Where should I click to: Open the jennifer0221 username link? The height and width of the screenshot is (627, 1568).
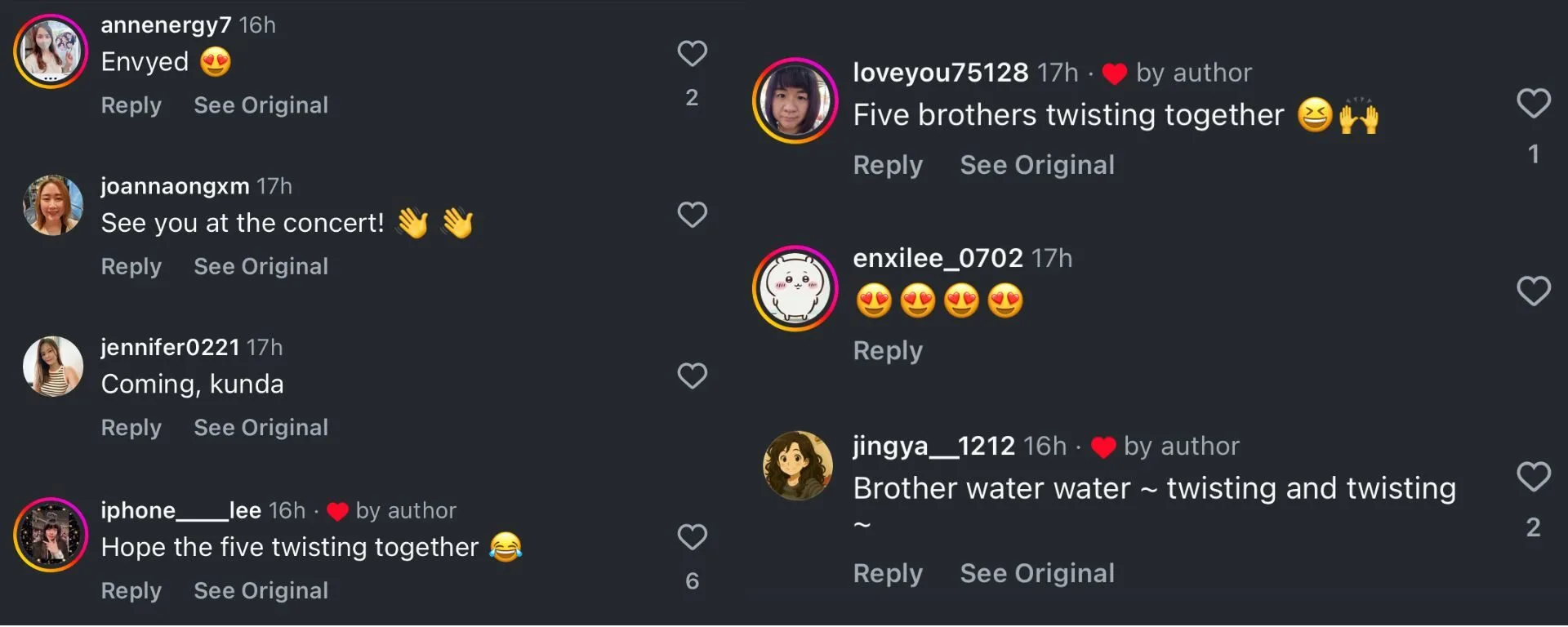point(170,348)
